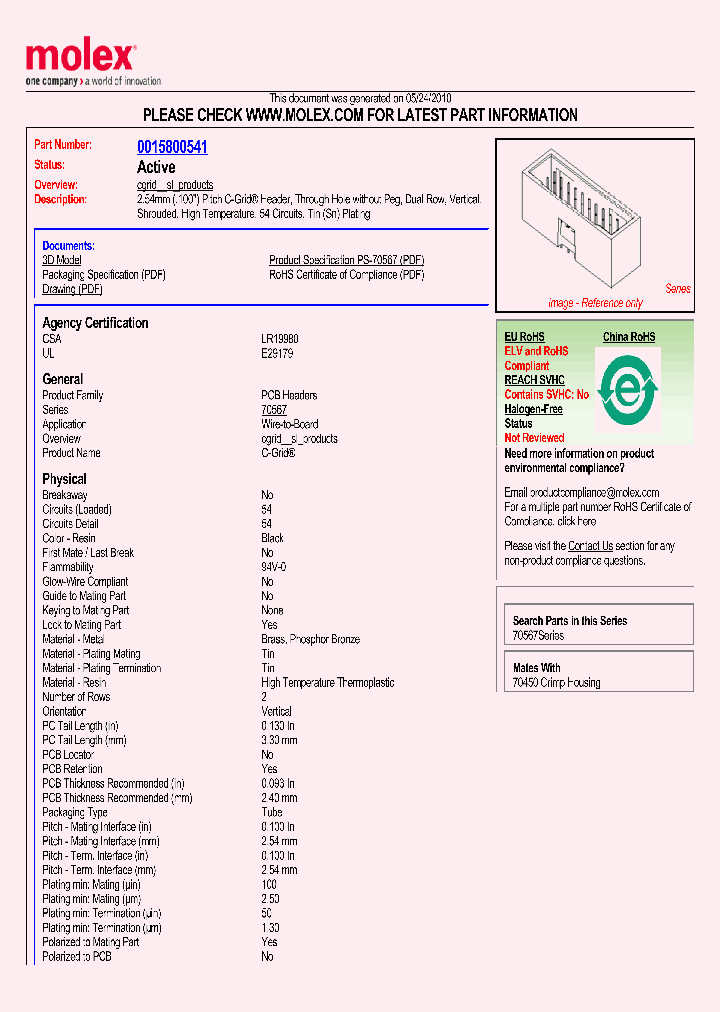Open the Drawing PDF link
Screen dimensions: 720x1012
[72, 289]
